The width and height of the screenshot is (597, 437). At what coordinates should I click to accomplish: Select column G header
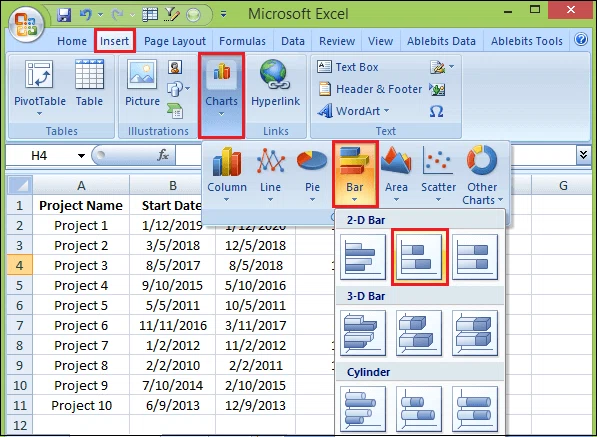(x=563, y=185)
